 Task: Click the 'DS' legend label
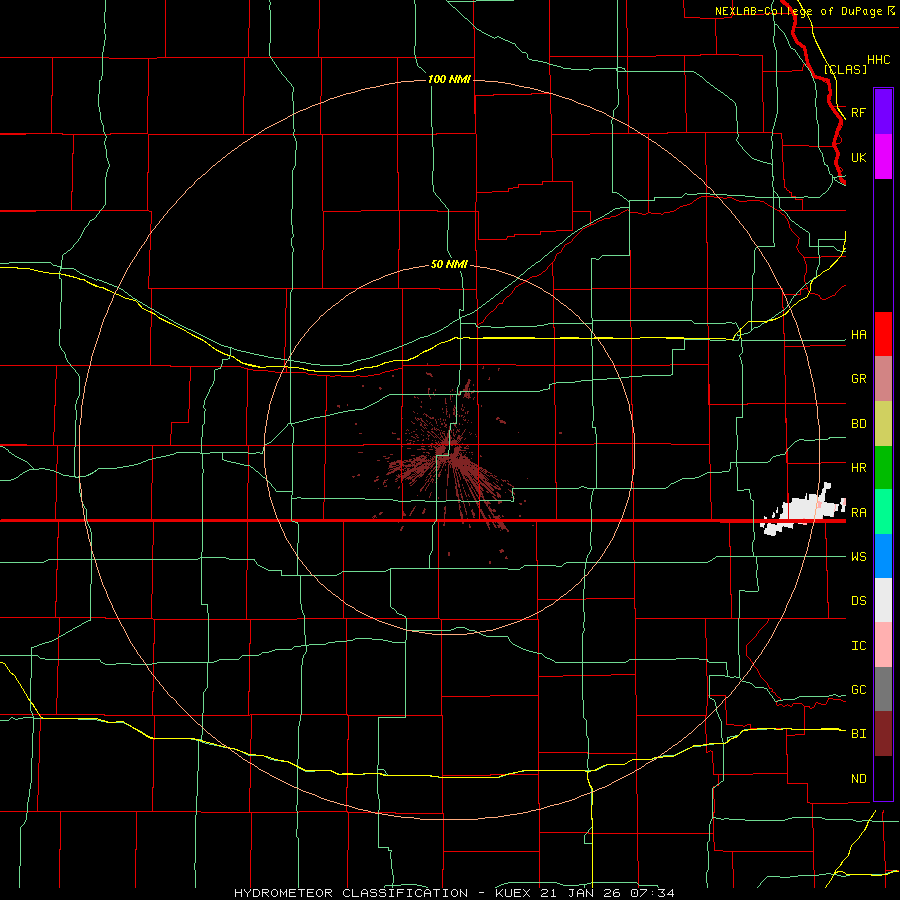coord(858,601)
